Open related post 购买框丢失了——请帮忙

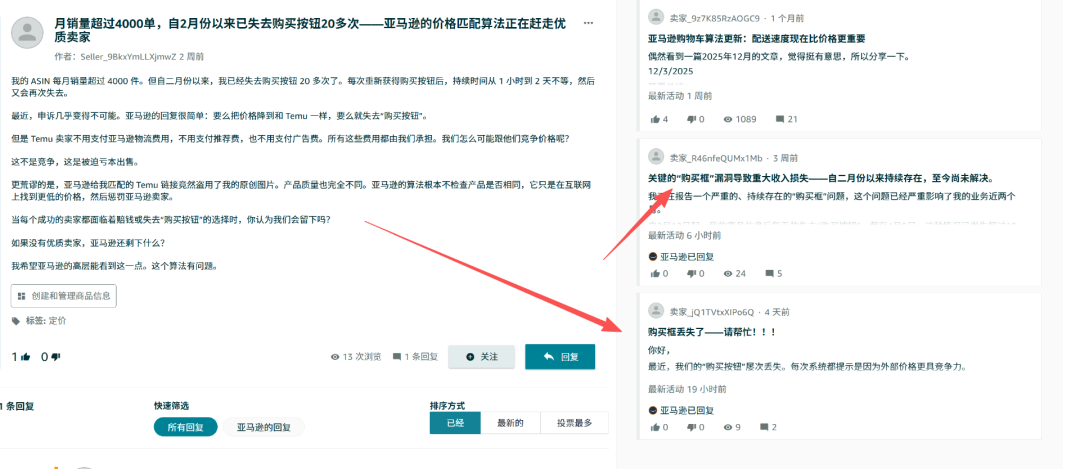click(x=712, y=332)
